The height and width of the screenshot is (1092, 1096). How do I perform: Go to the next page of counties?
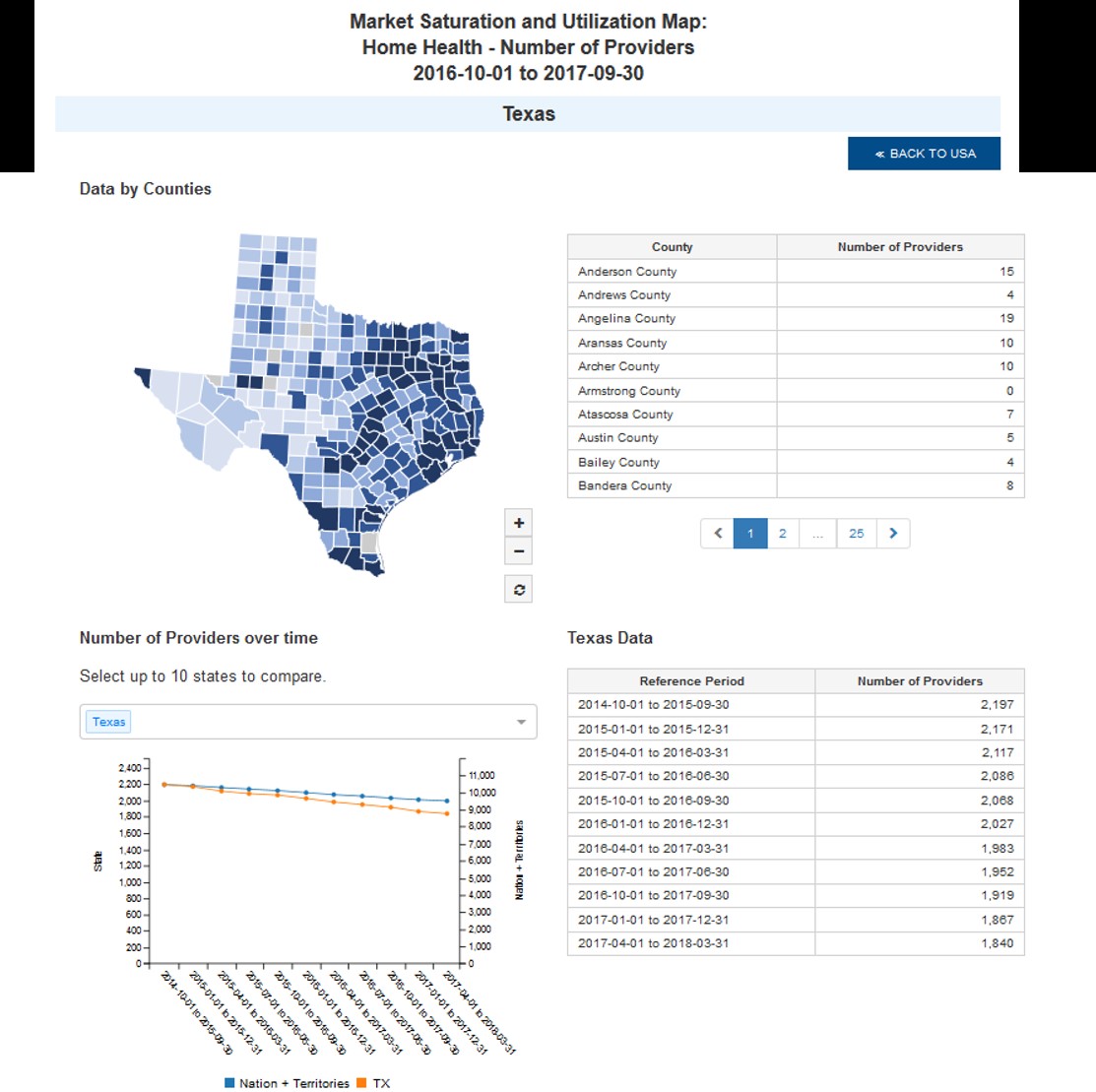tap(893, 534)
